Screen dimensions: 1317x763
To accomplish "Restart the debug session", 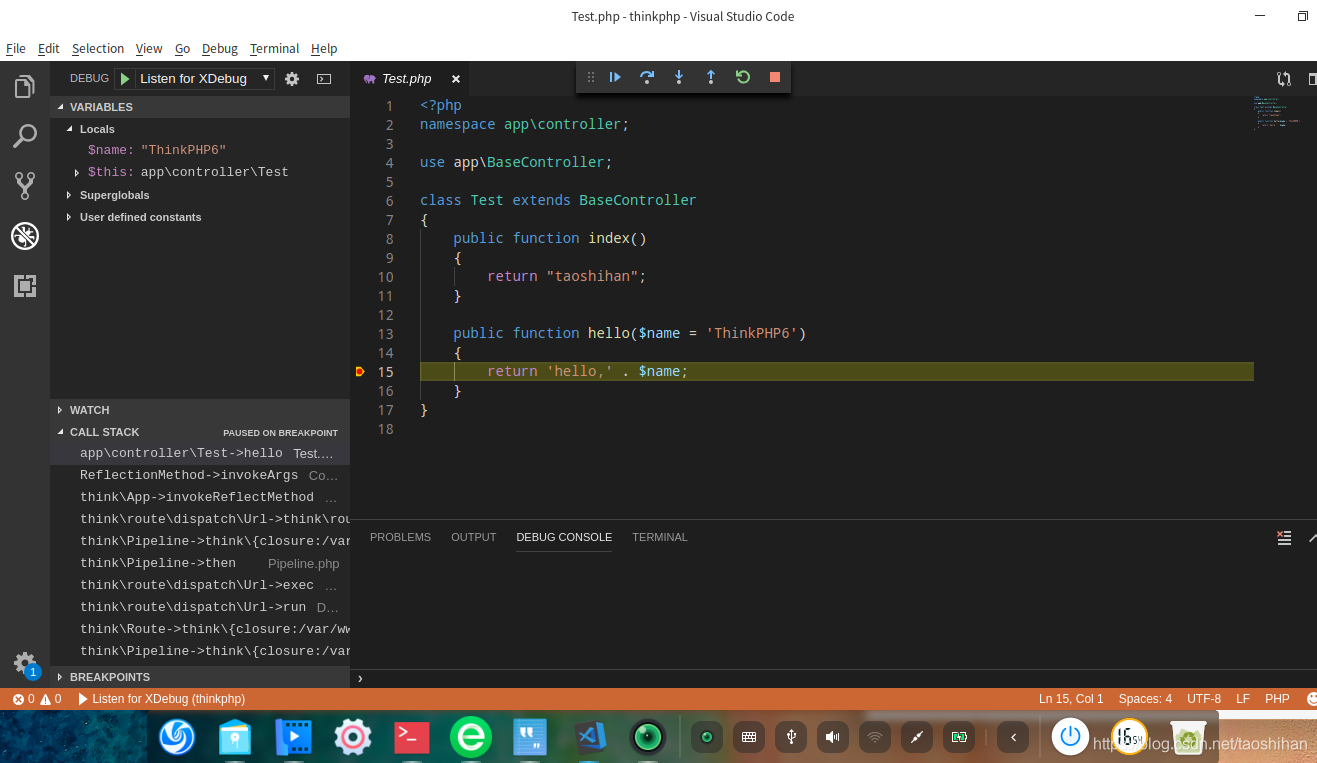I will click(x=743, y=77).
